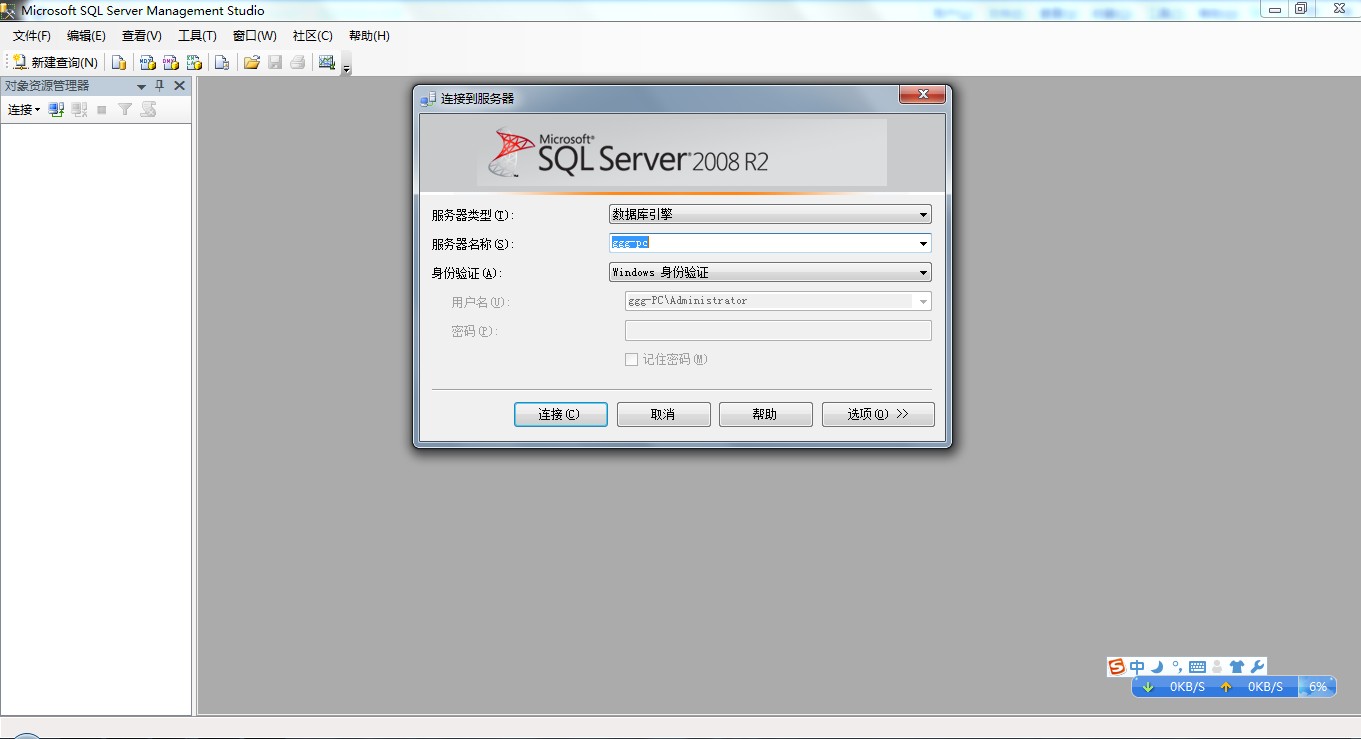
Task: Click the scroll-shaped icon in Object Explorer
Action: (148, 110)
